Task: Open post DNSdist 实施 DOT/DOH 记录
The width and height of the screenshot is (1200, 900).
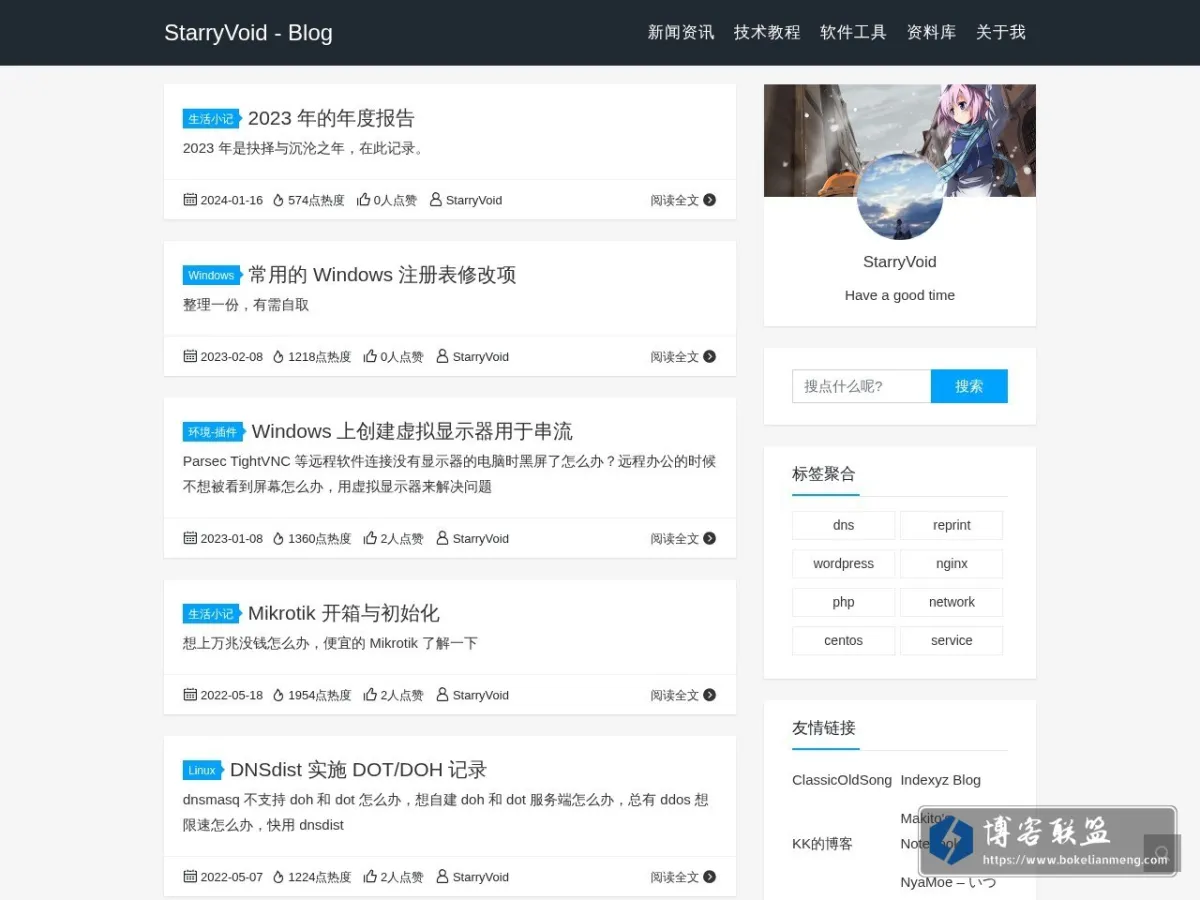Action: click(x=358, y=770)
